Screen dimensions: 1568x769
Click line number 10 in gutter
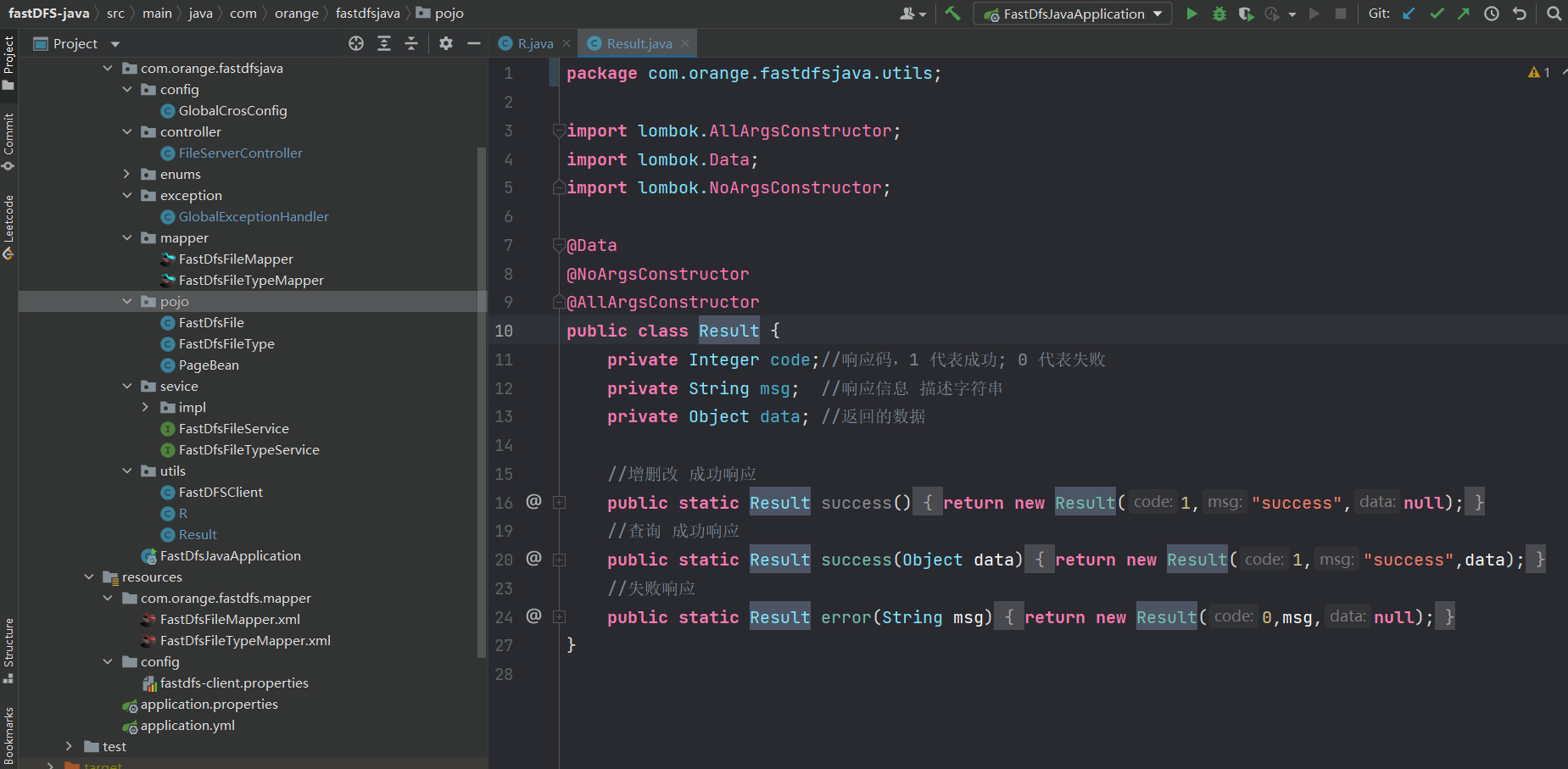504,331
